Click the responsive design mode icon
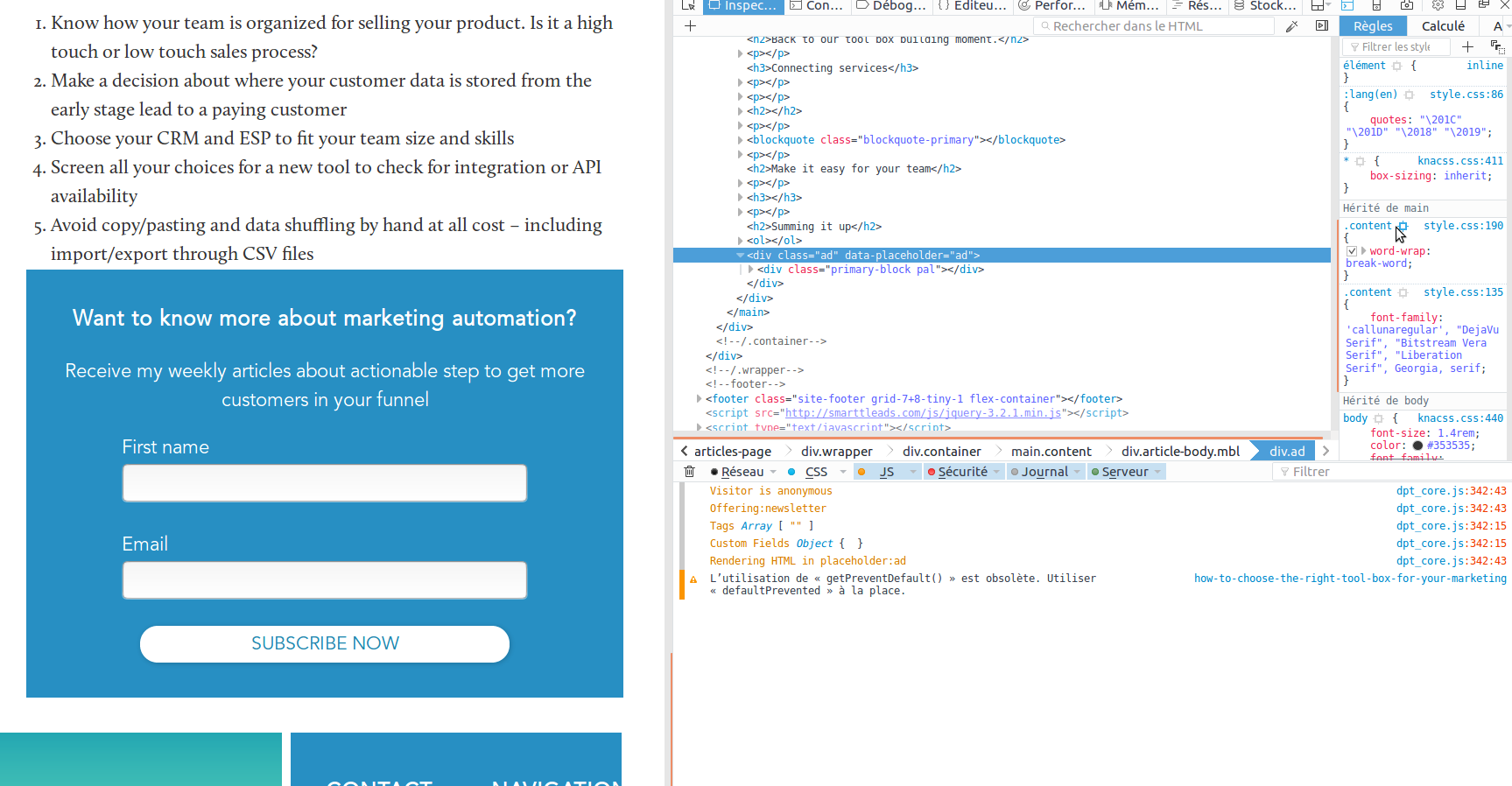 click(1376, 5)
